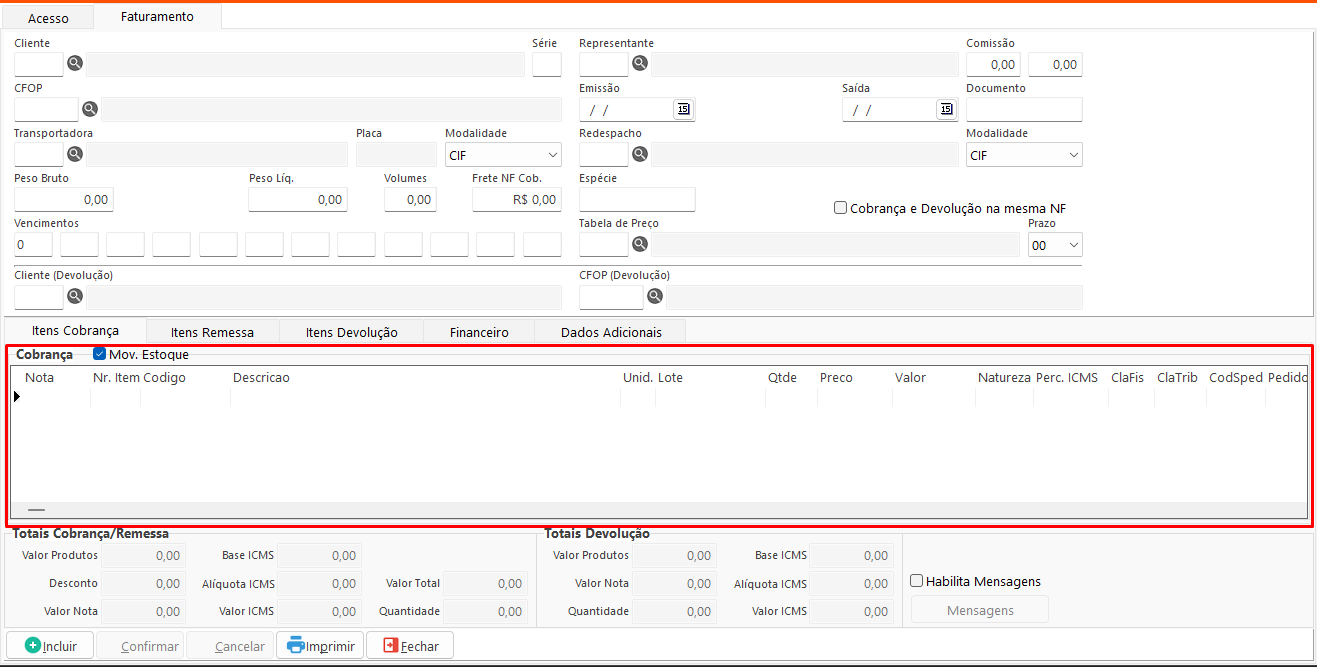1317x667 pixels.
Task: Uncheck the Mov. Estoque checkbox
Action: pos(99,354)
